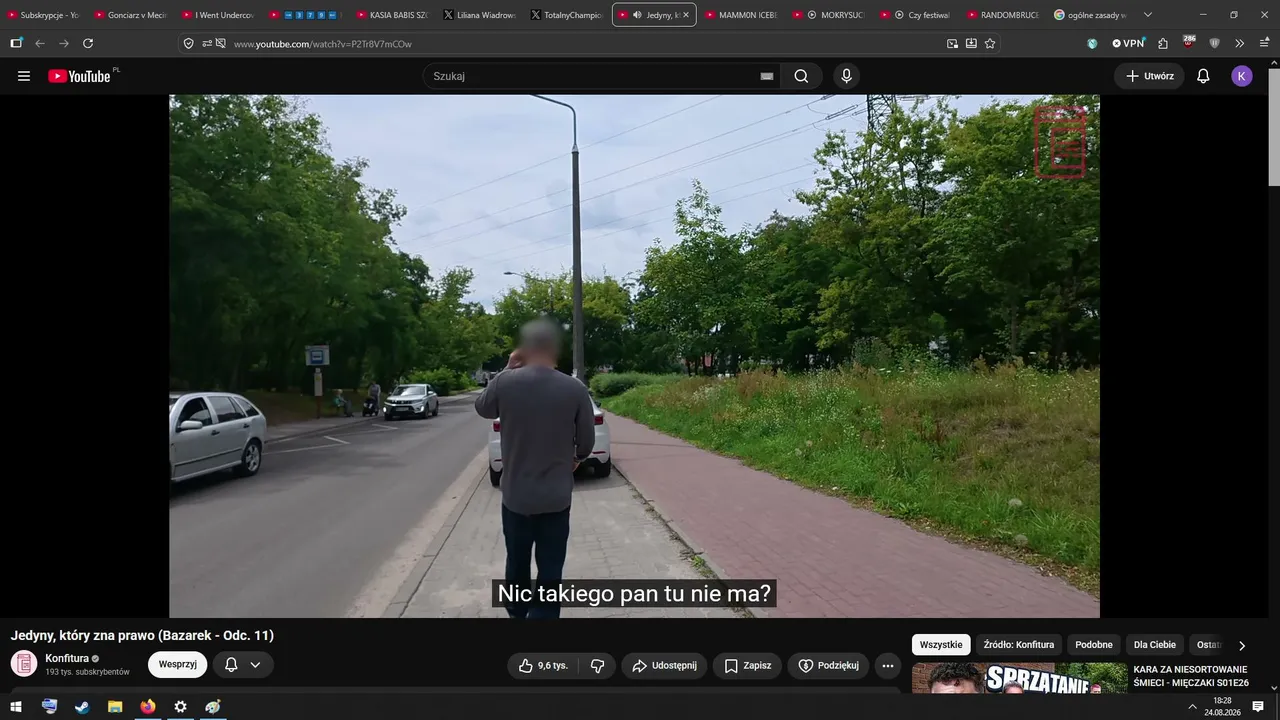
Task: Start voice search with the microphone
Action: [847, 76]
